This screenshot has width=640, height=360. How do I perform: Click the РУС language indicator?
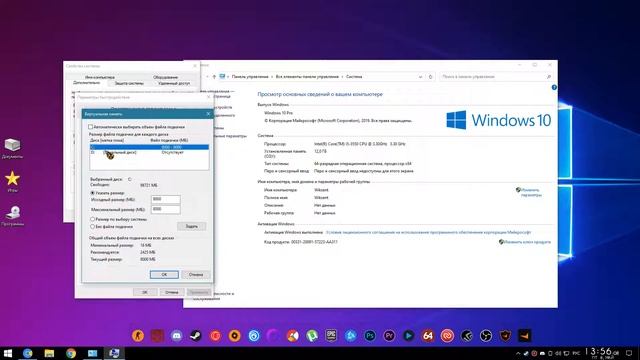coord(576,353)
